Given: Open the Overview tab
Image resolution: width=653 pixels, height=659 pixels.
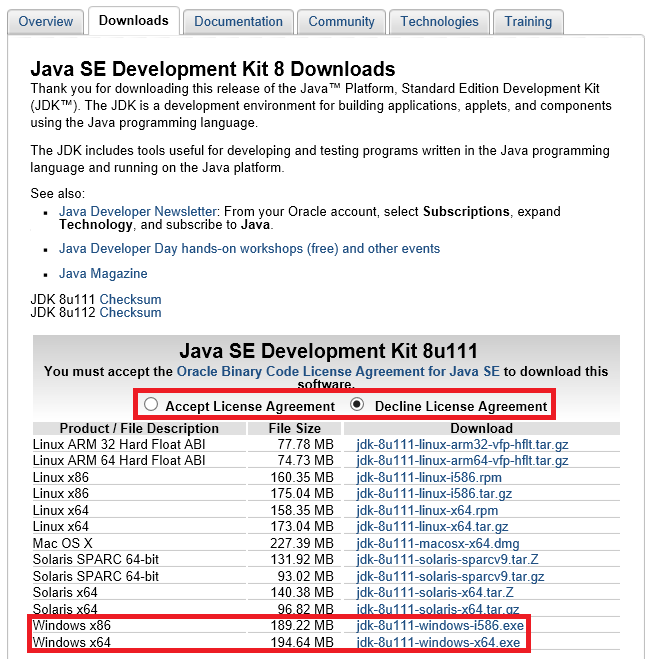Looking at the screenshot, I should coord(45,21).
